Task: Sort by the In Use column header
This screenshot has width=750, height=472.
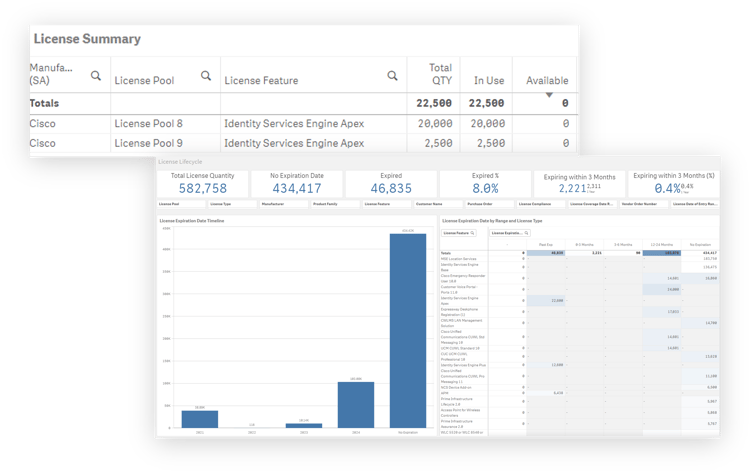Action: (x=489, y=80)
